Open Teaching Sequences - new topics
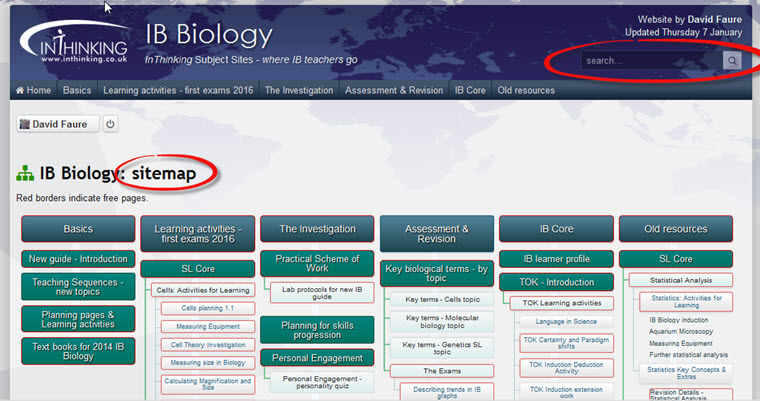 (x=78, y=287)
